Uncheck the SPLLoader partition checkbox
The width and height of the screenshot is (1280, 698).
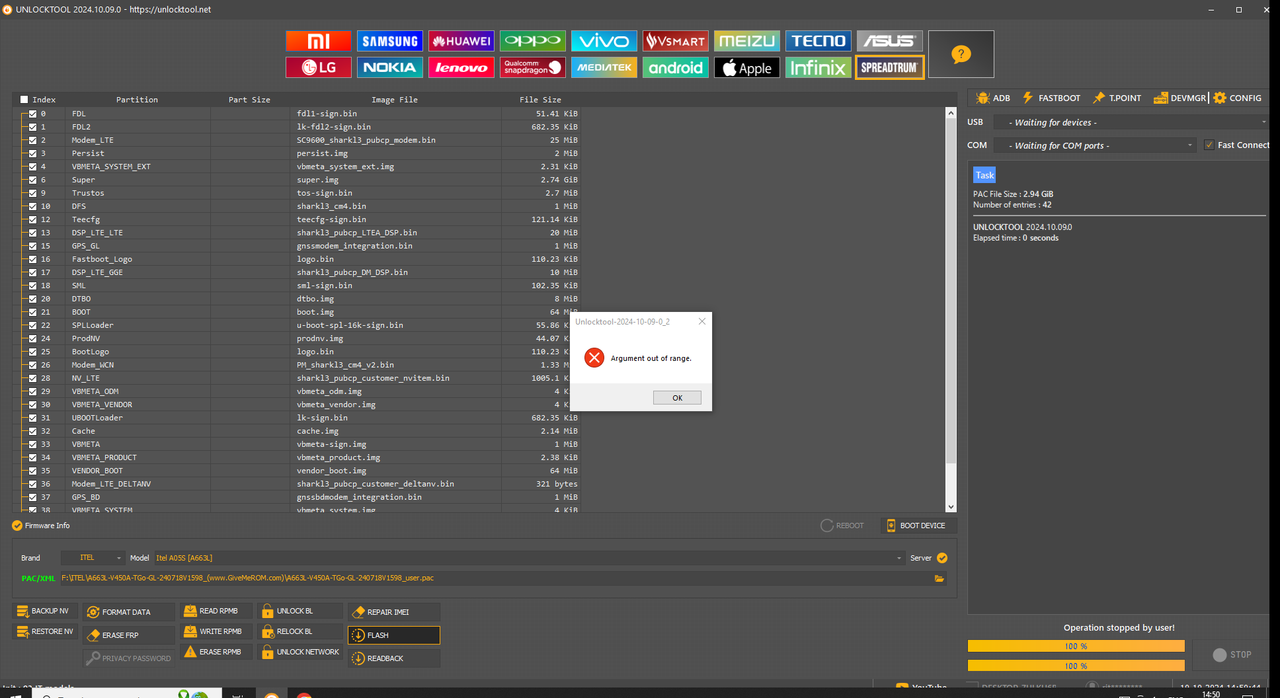click(33, 325)
